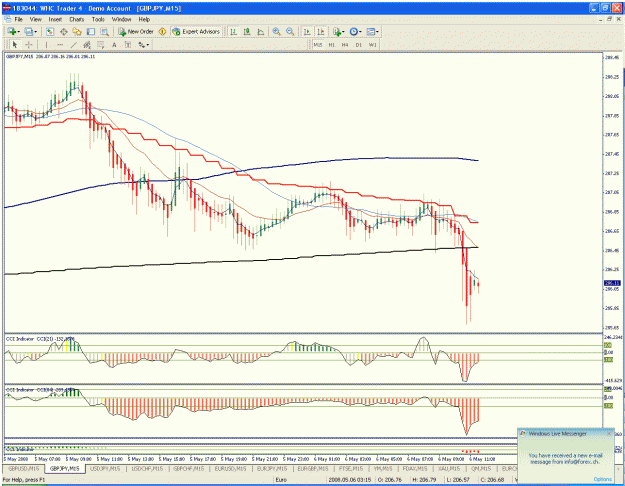This screenshot has height=486, width=625.
Task: Switch to the FTSE,M15 chart tab
Action: tap(351, 468)
